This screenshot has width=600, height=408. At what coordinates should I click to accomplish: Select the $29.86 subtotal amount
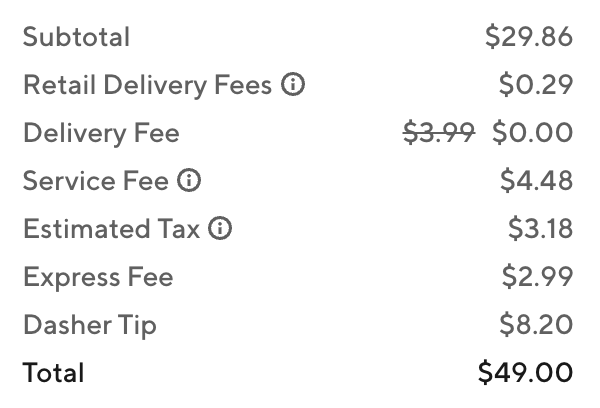tap(529, 37)
